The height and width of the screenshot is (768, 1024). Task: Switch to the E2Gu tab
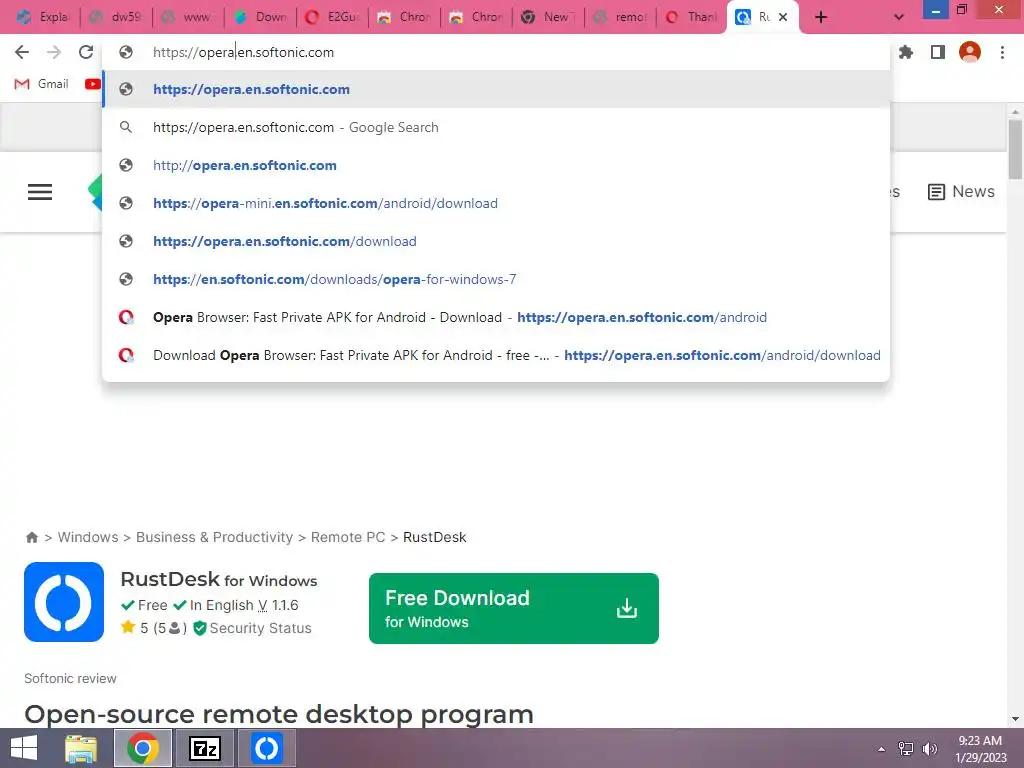[x=332, y=17]
